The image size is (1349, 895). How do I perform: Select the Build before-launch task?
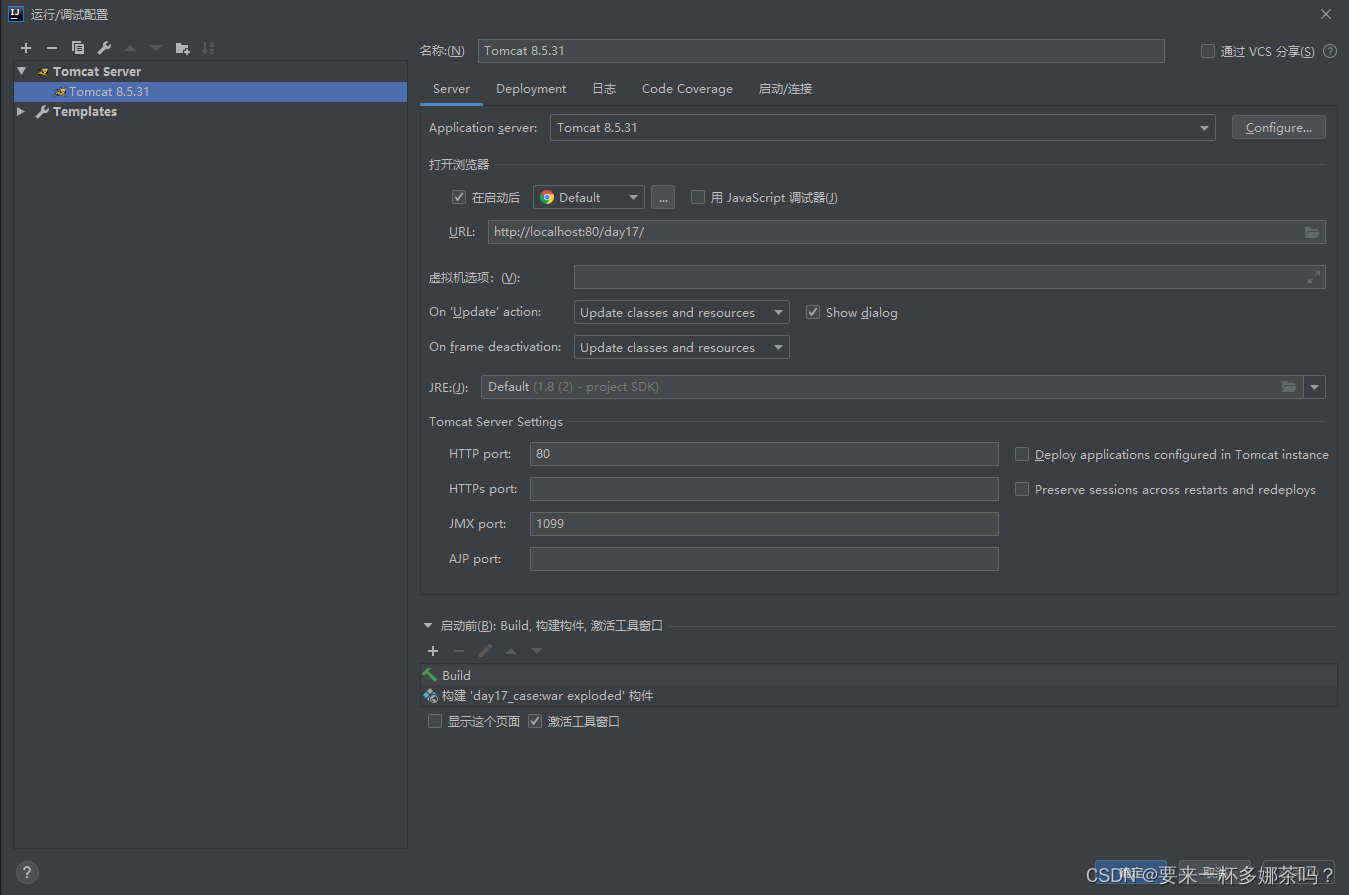[878, 675]
